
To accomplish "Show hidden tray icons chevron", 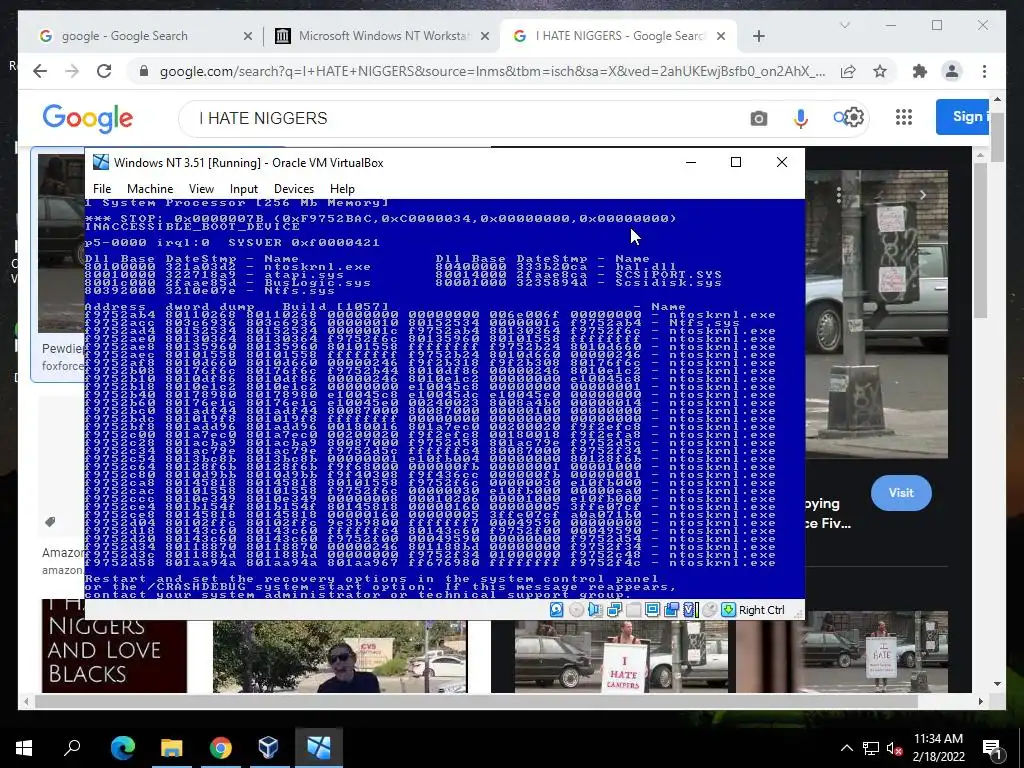I will [846, 748].
